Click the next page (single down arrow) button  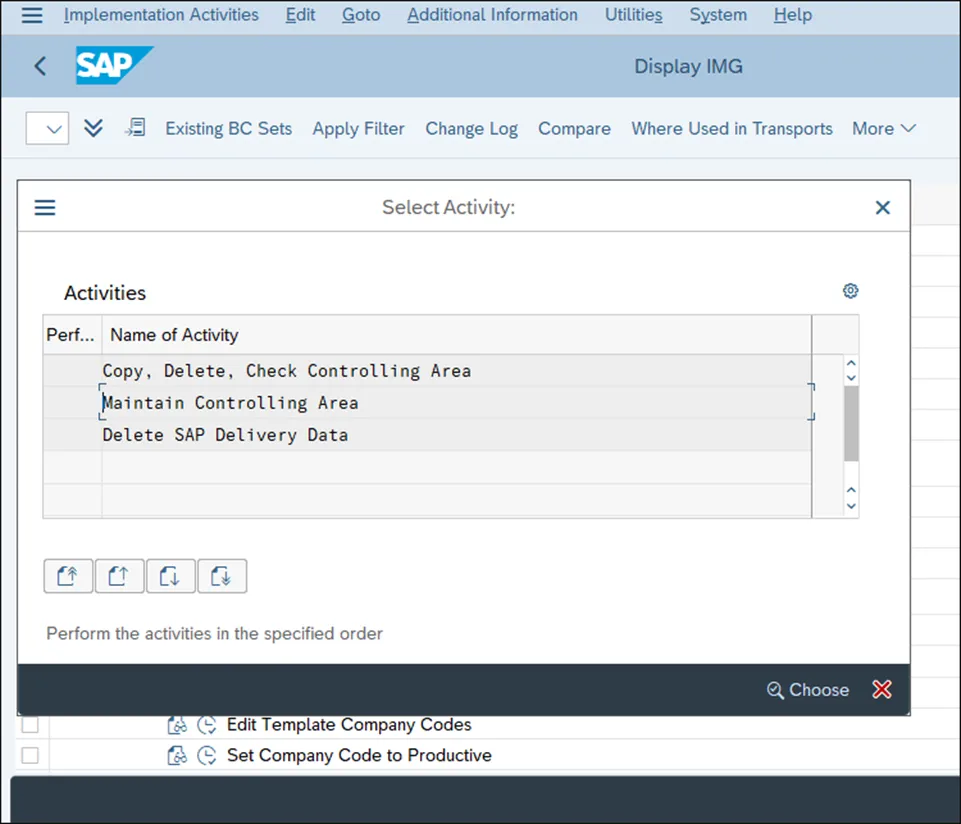coord(170,576)
